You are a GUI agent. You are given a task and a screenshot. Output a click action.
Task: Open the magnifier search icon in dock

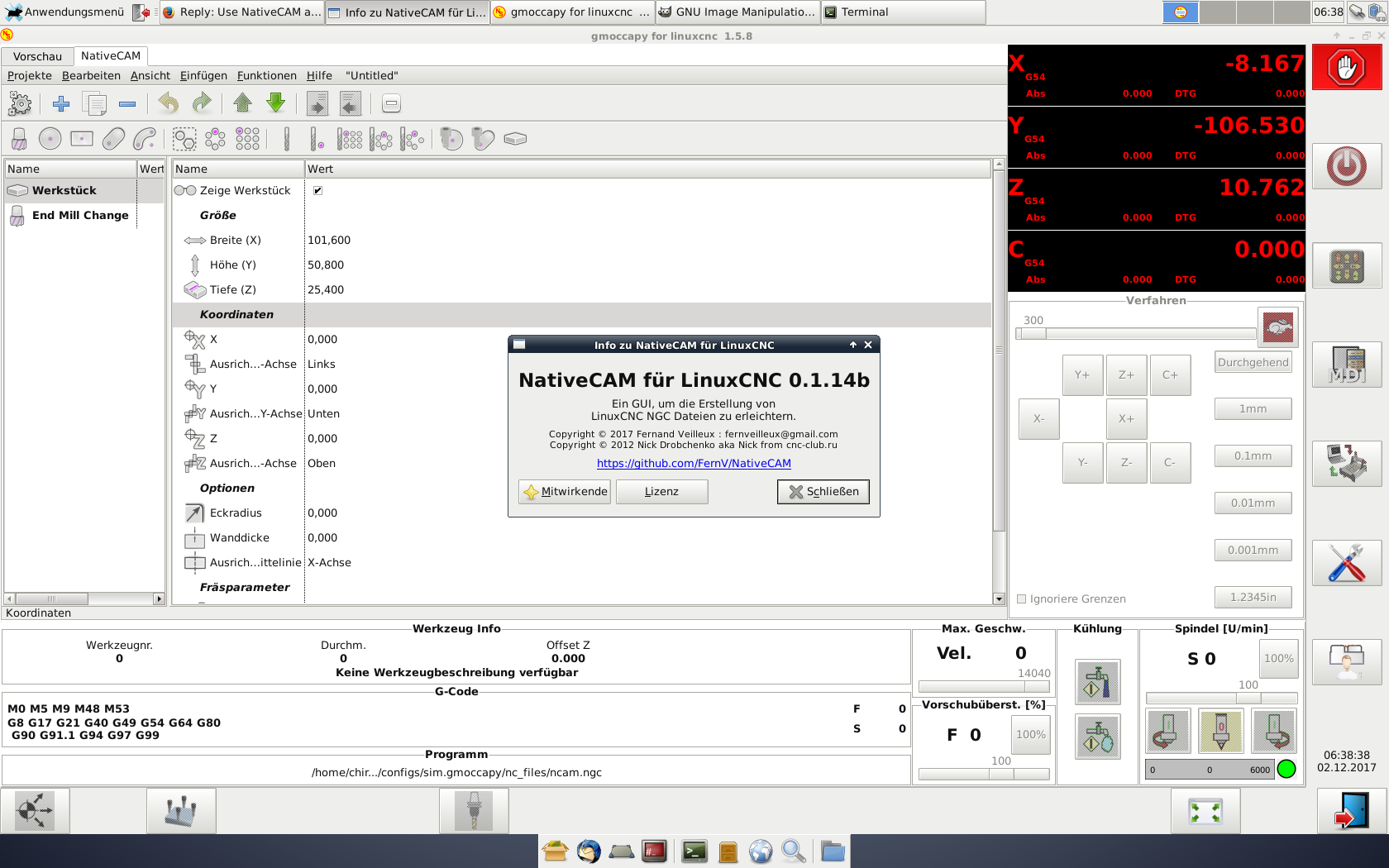[x=794, y=851]
